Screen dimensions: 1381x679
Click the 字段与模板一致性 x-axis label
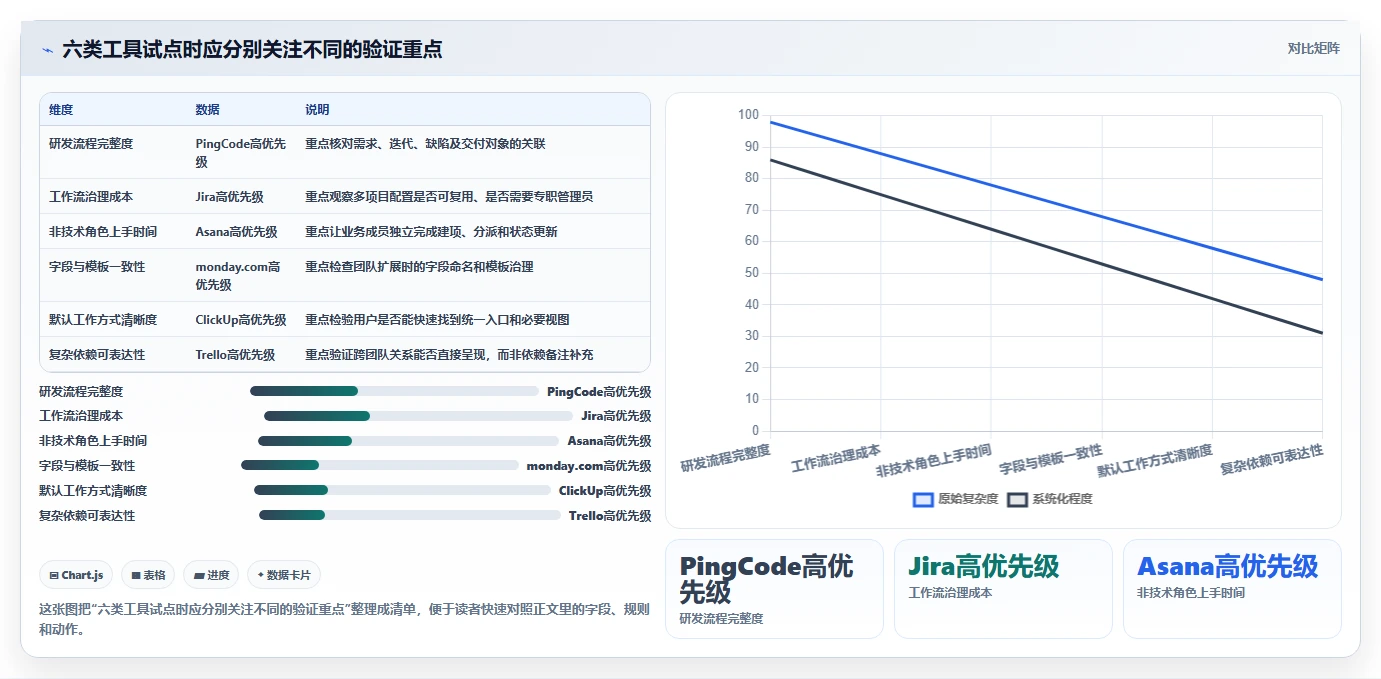(1050, 459)
